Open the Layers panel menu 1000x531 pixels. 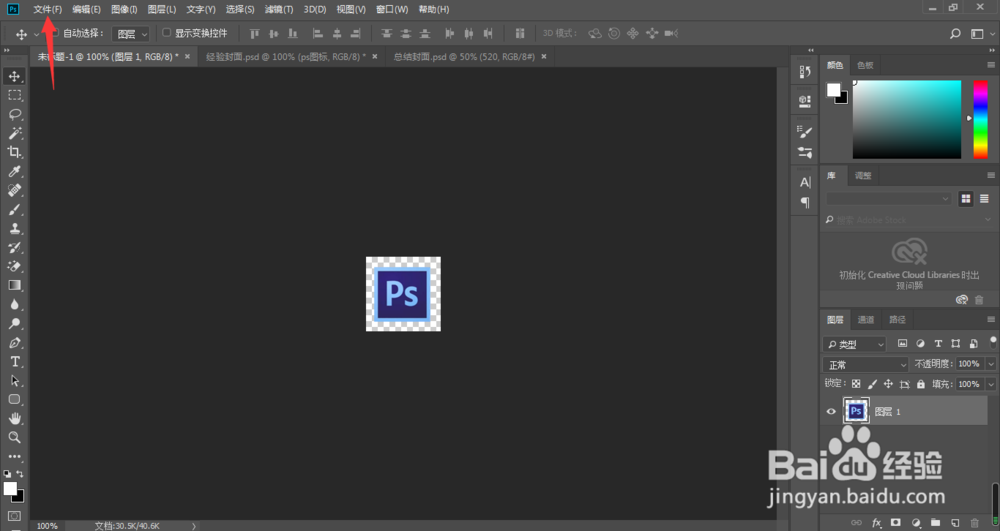pos(990,319)
